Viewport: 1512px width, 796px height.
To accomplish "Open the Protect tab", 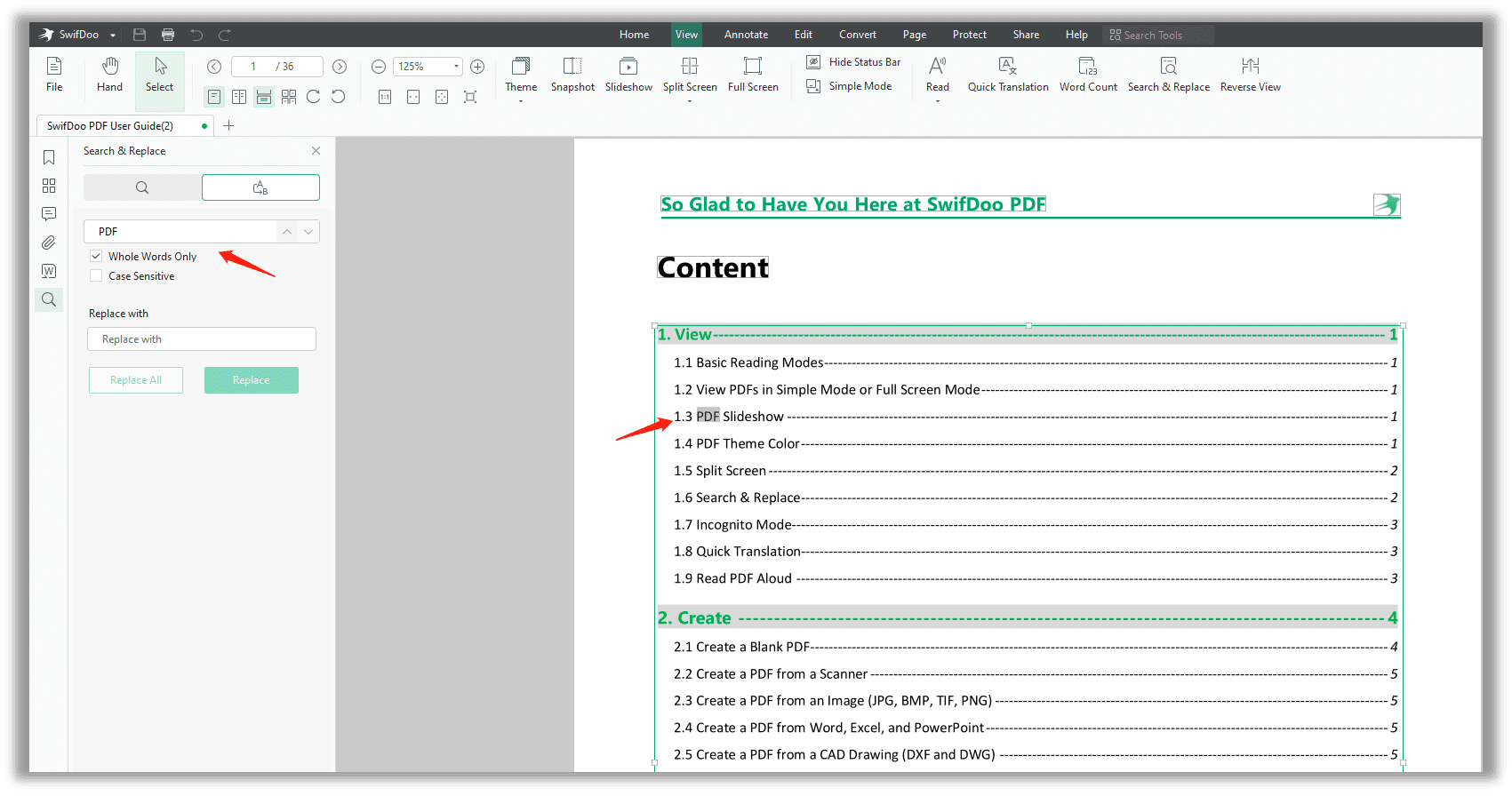I will (x=970, y=35).
